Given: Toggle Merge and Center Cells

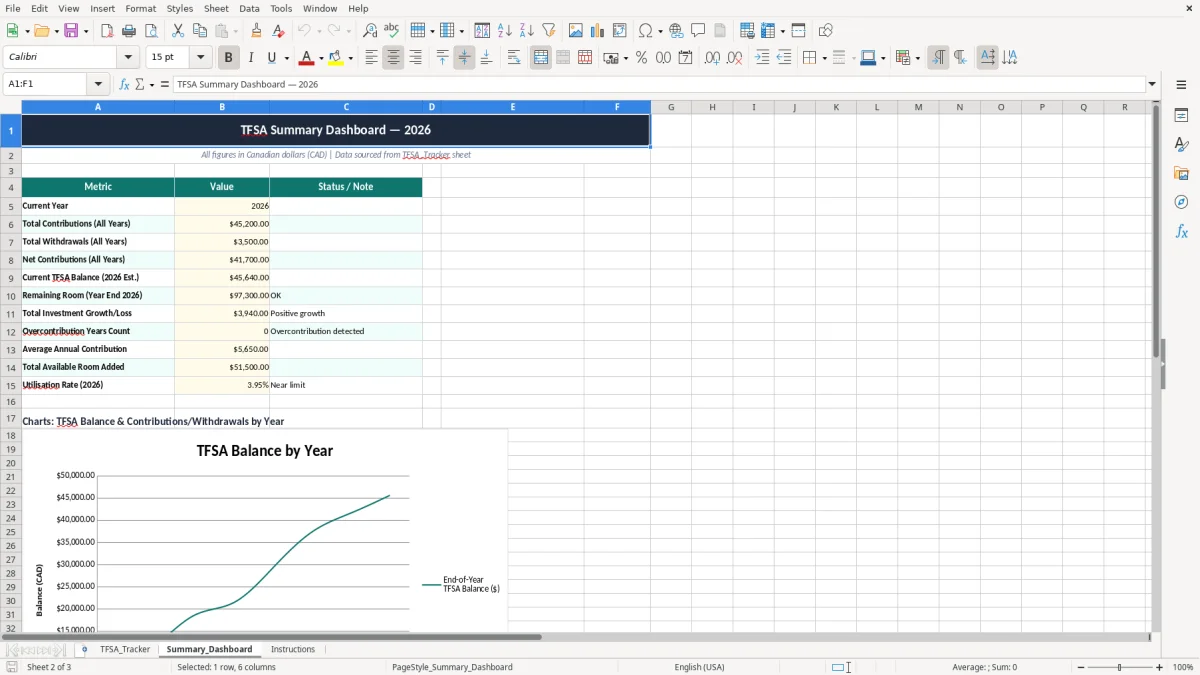Looking at the screenshot, I should 541,58.
